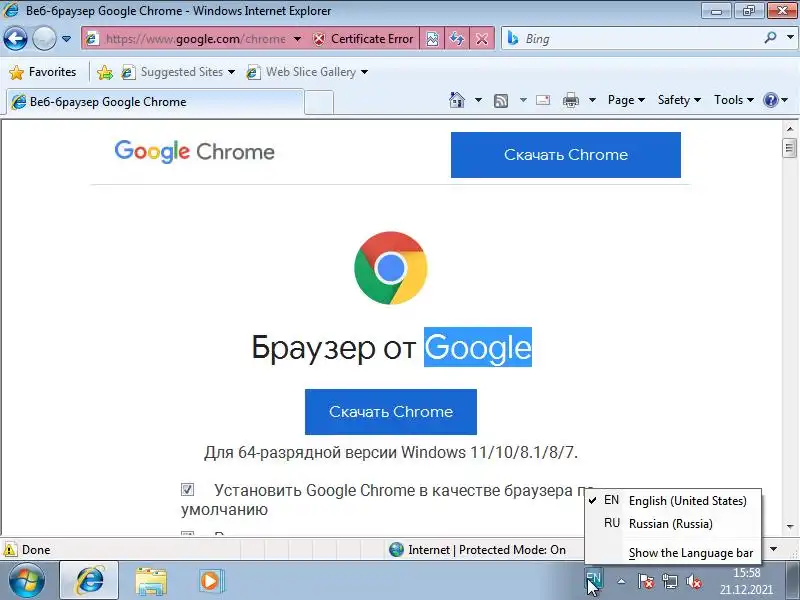
Task: Click the Done status warning icon
Action: pos(10,550)
